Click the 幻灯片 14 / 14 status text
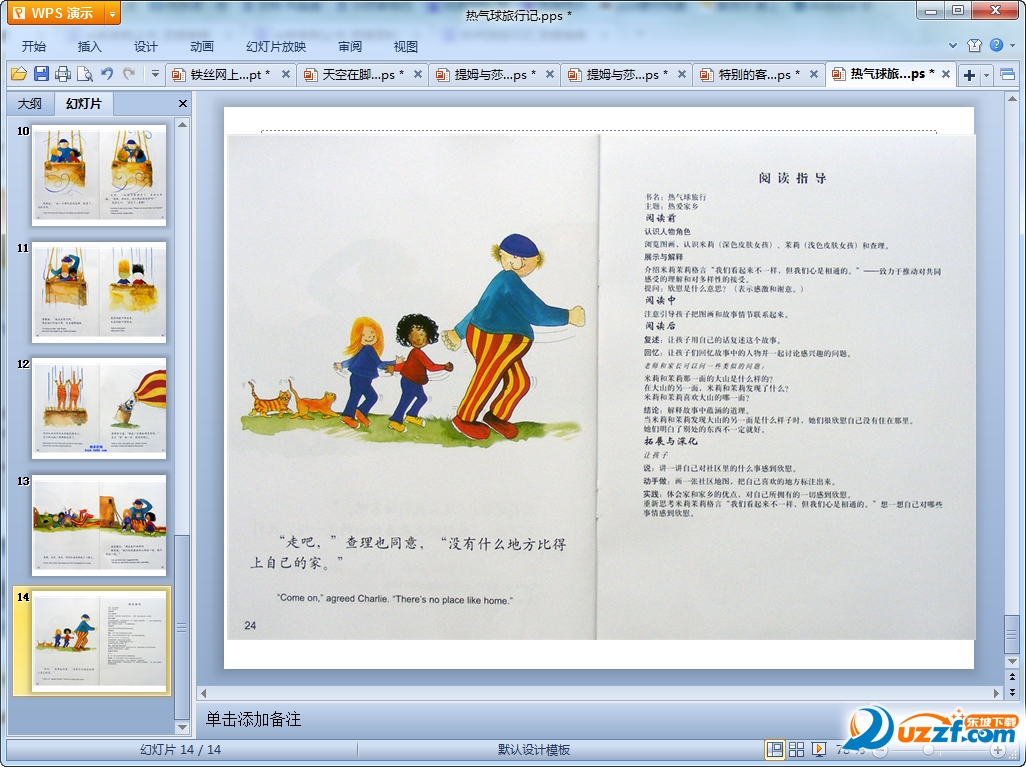Viewport: 1026px width, 767px height. (181, 749)
